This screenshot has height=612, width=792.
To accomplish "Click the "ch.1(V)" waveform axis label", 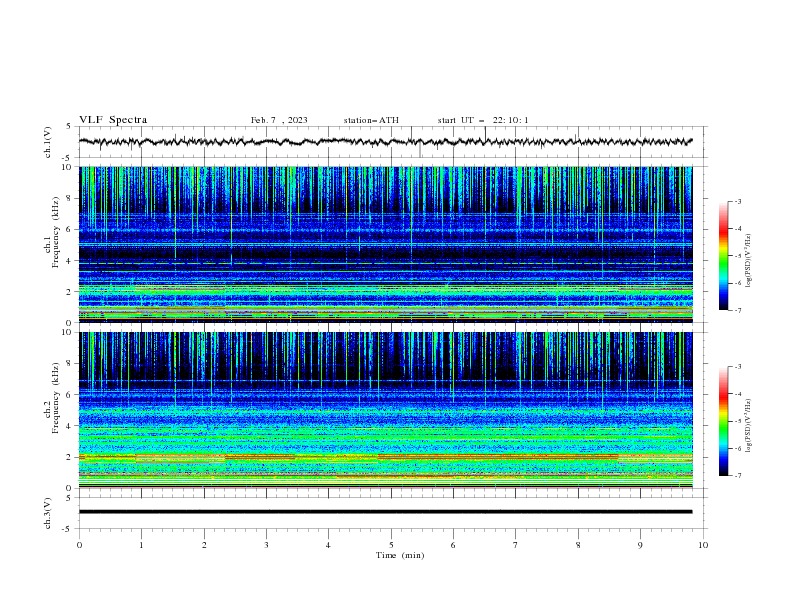I will pos(48,142).
